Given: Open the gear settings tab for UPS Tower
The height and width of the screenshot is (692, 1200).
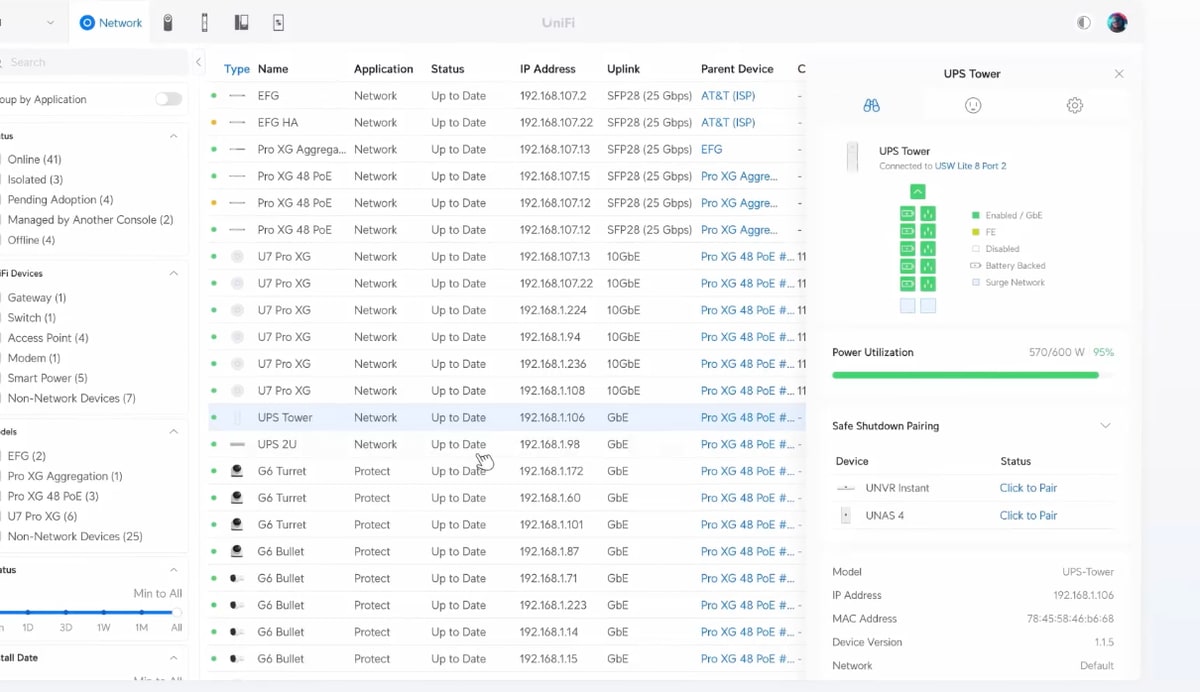Looking at the screenshot, I should (x=1074, y=105).
